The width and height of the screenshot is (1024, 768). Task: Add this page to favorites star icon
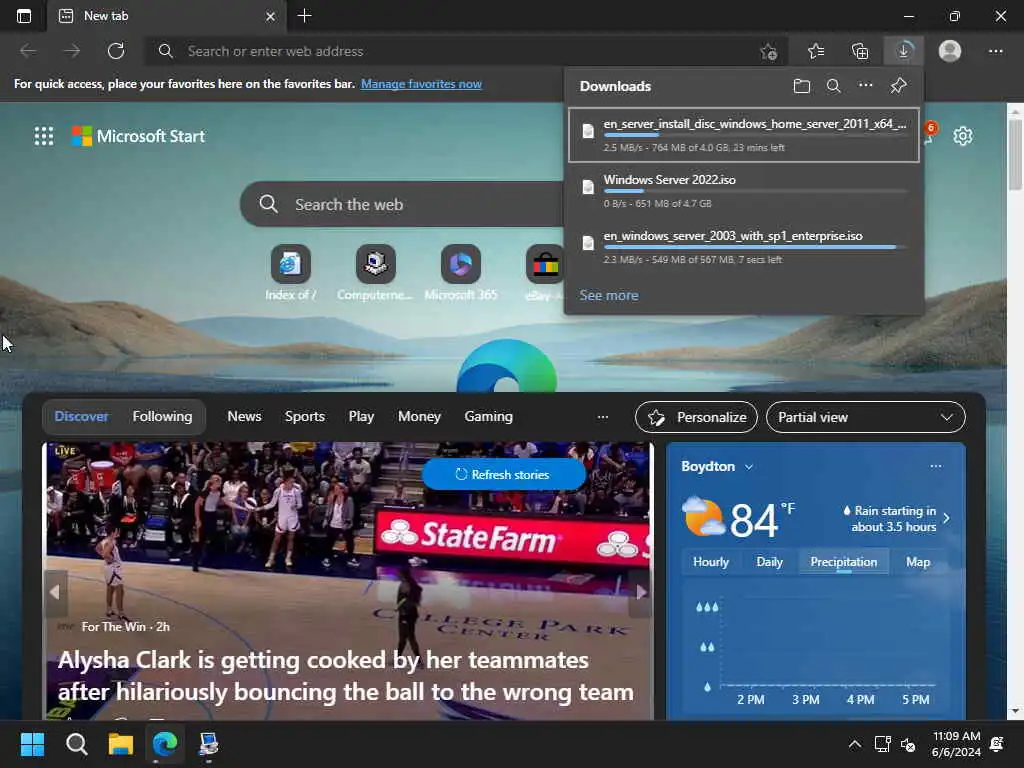[x=769, y=51]
